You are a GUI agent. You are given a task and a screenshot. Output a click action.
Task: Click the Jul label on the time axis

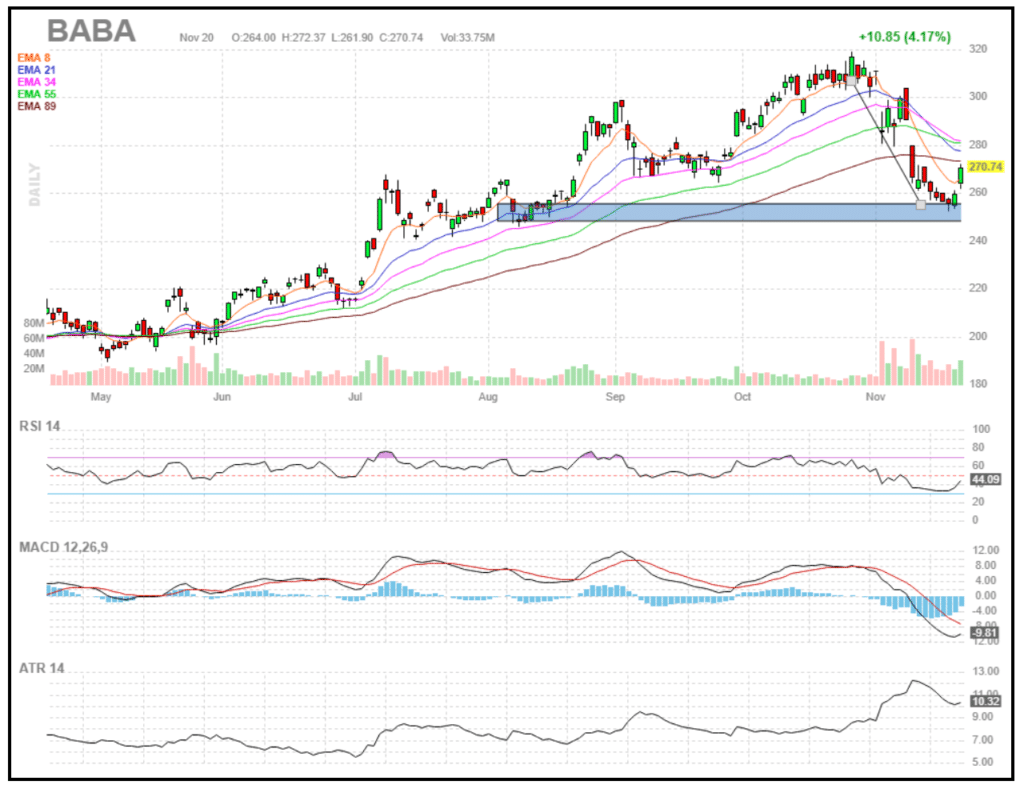point(355,396)
